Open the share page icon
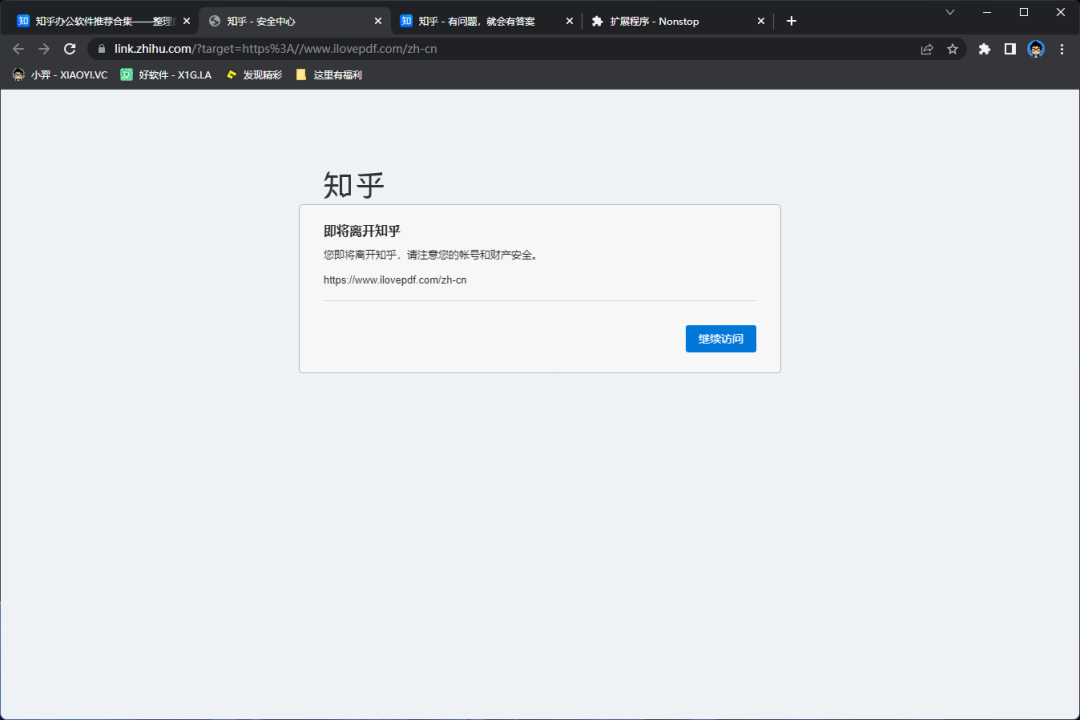 point(927,49)
